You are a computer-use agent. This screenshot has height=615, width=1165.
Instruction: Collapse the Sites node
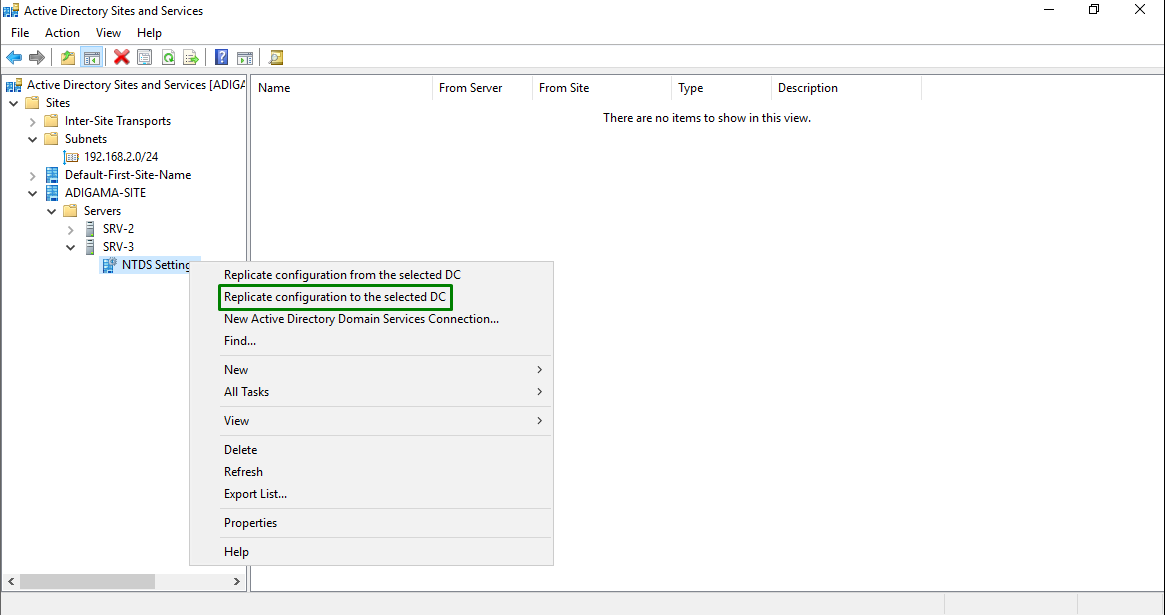coord(13,103)
